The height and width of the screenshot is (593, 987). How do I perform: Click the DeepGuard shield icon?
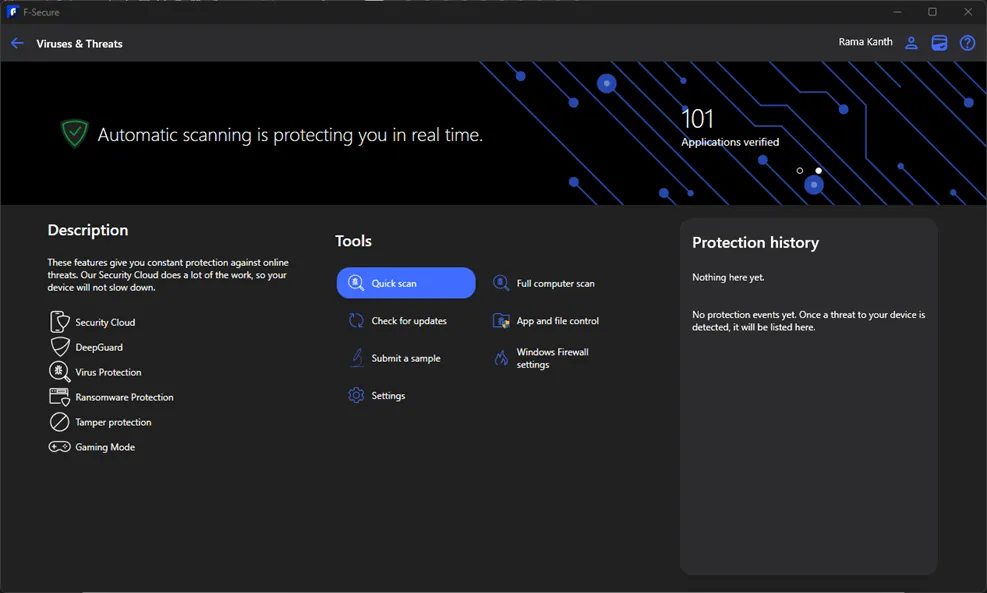(60, 347)
